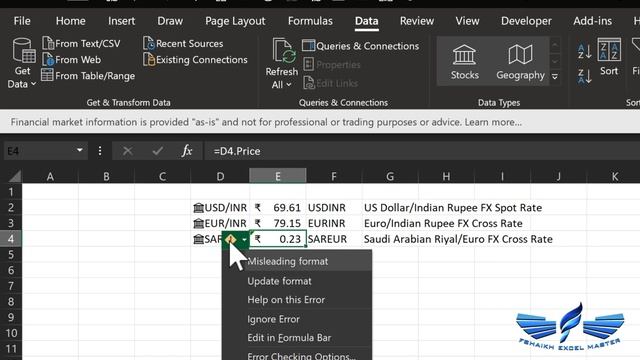This screenshot has height=360, width=640.
Task: Open Insert Function dialog
Action: point(187,151)
